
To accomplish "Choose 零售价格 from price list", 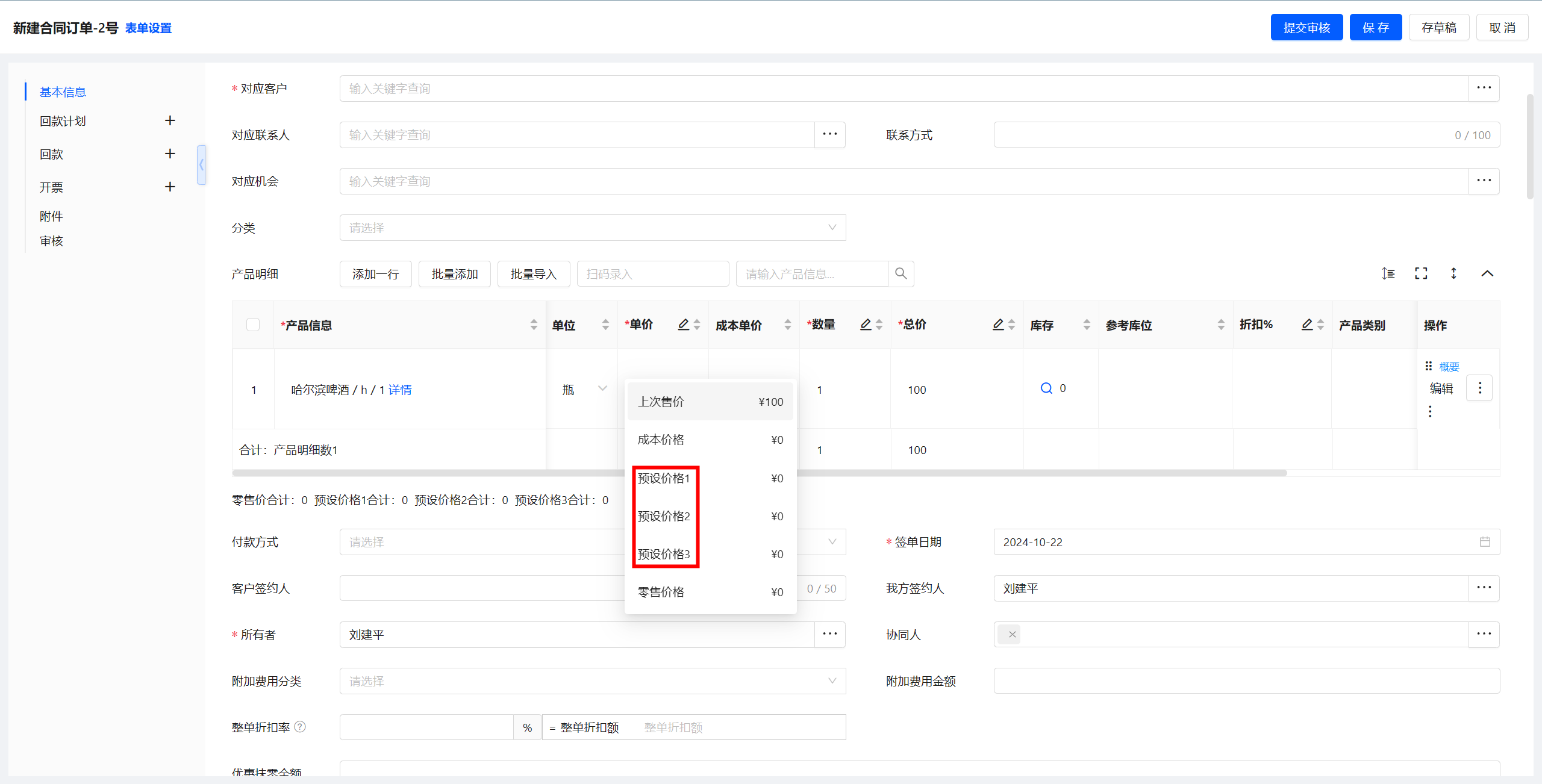I will [x=710, y=592].
